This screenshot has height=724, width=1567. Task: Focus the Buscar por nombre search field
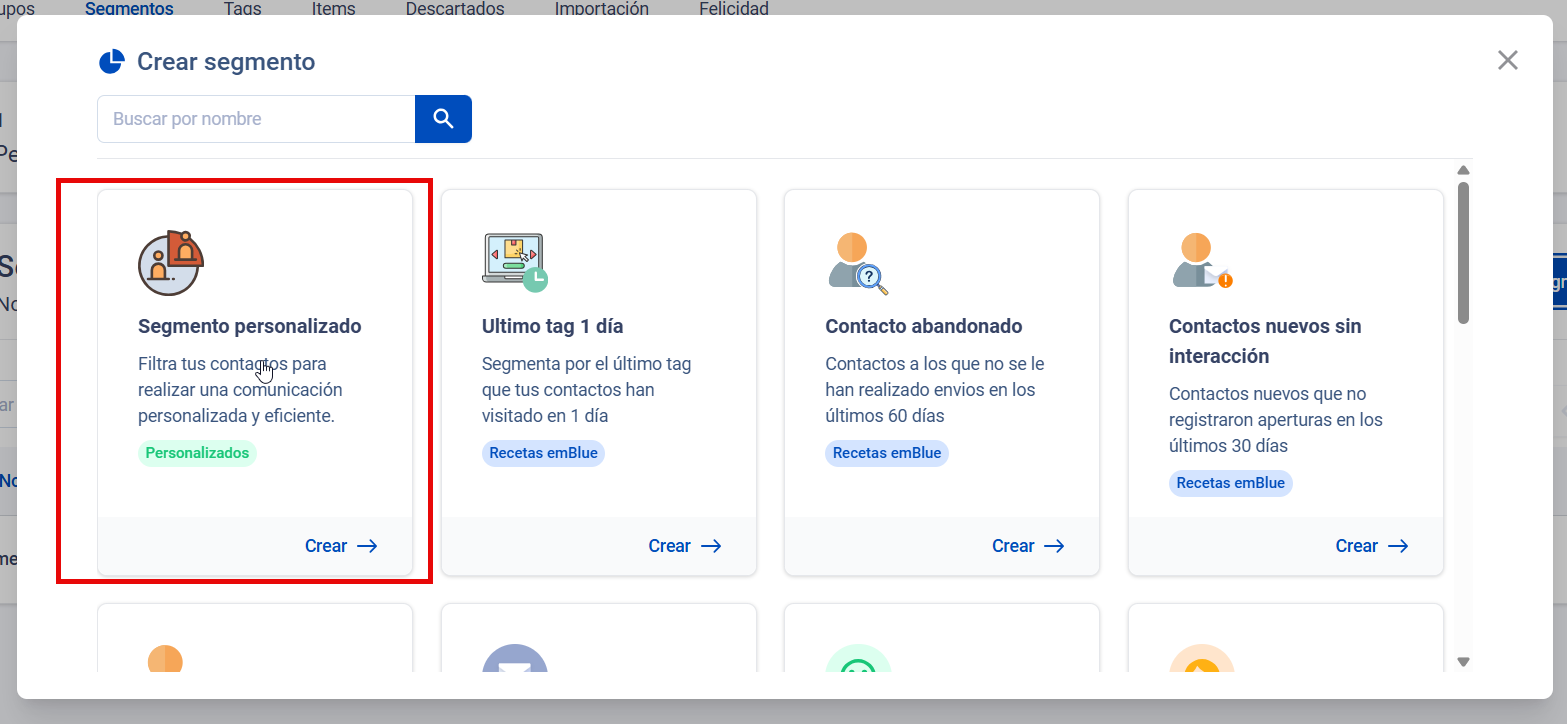(x=256, y=119)
